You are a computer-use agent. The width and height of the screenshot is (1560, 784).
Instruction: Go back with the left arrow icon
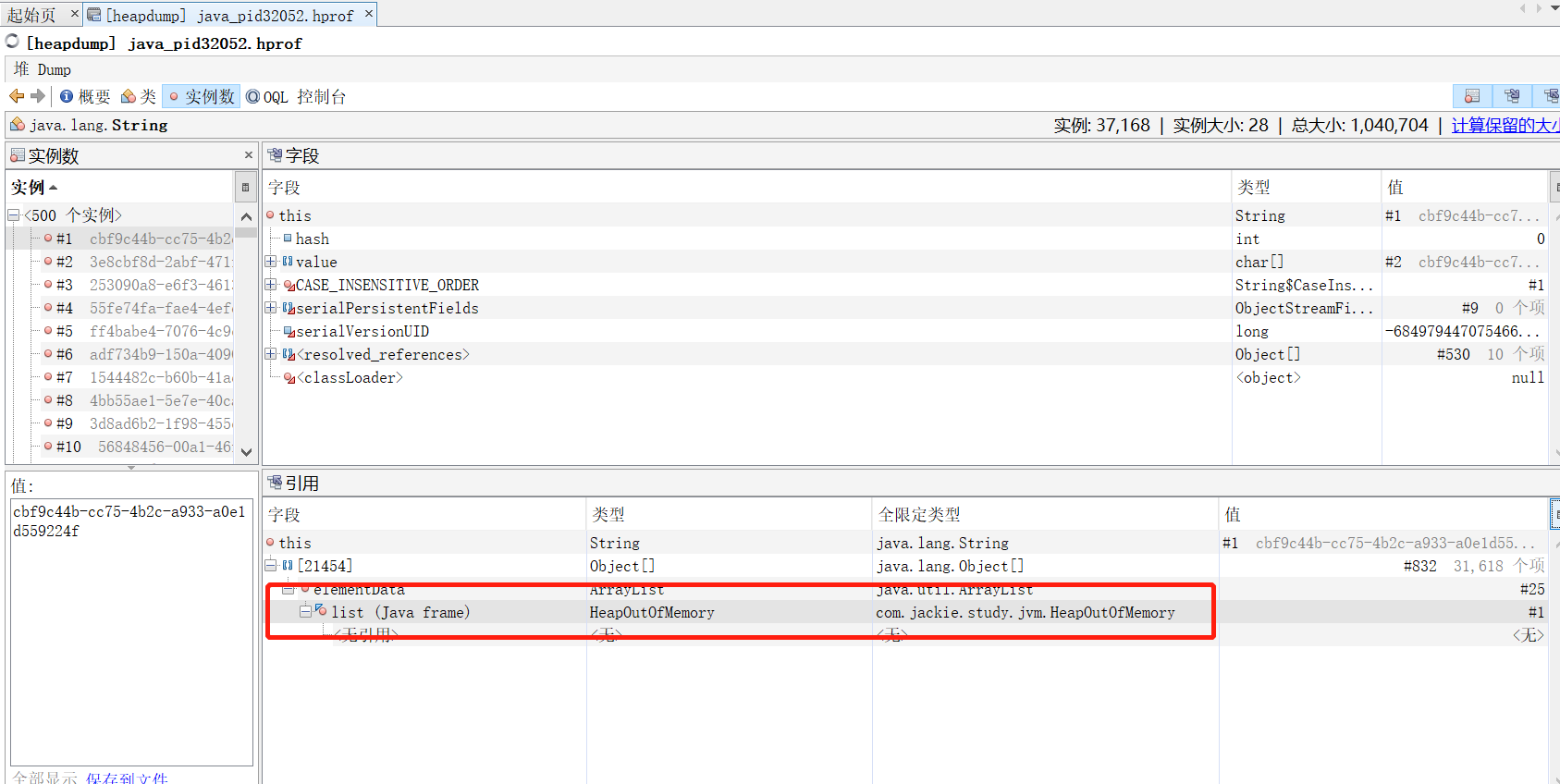[17, 96]
